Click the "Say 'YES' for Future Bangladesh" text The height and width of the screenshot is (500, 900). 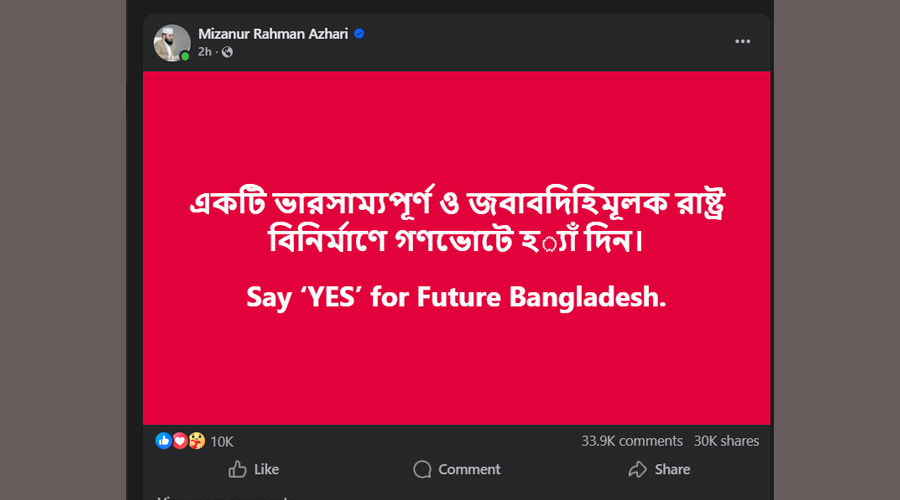pos(456,298)
